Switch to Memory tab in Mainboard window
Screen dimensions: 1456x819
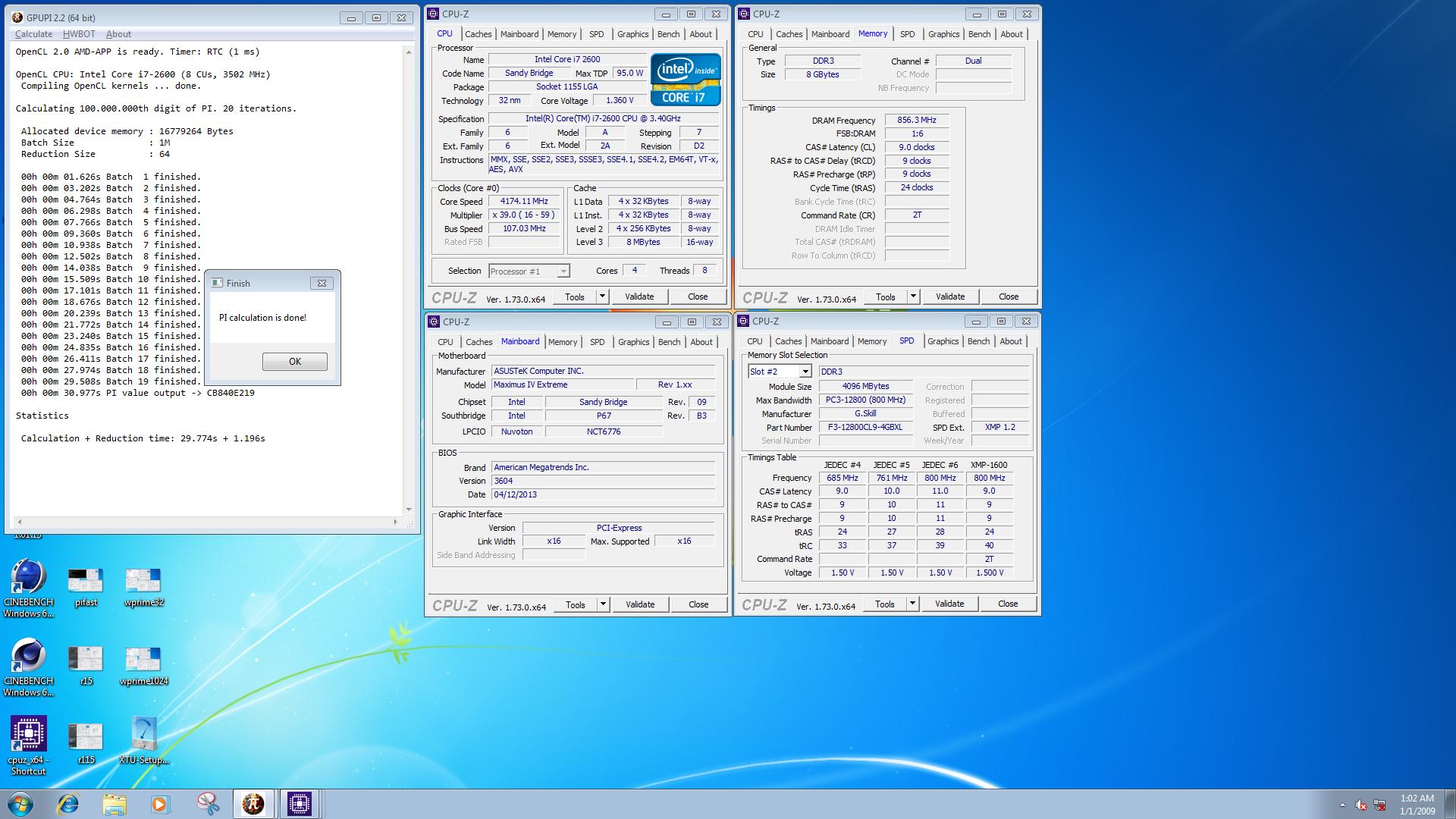click(x=562, y=342)
